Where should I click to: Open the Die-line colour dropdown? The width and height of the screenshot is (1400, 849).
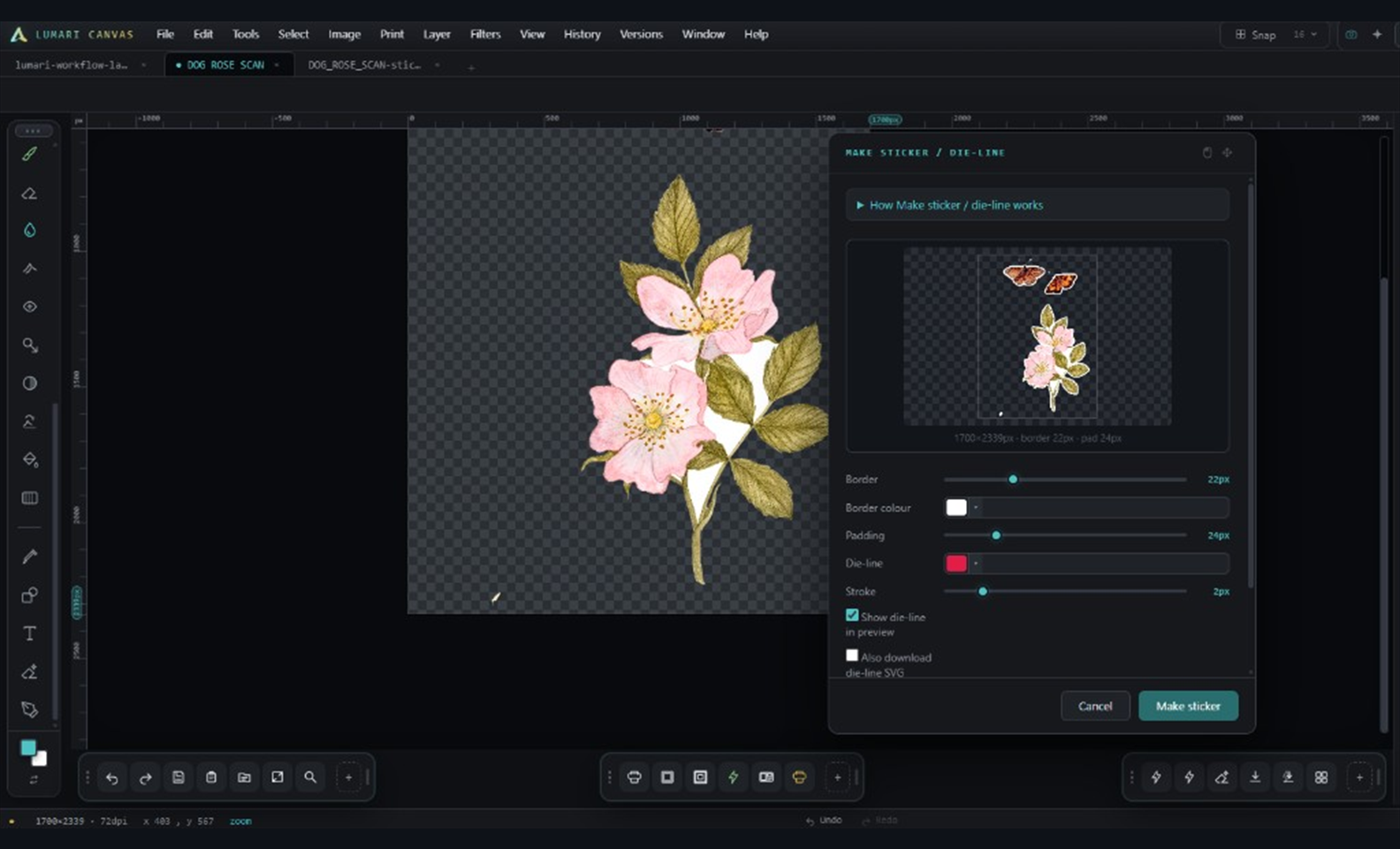[x=976, y=563]
